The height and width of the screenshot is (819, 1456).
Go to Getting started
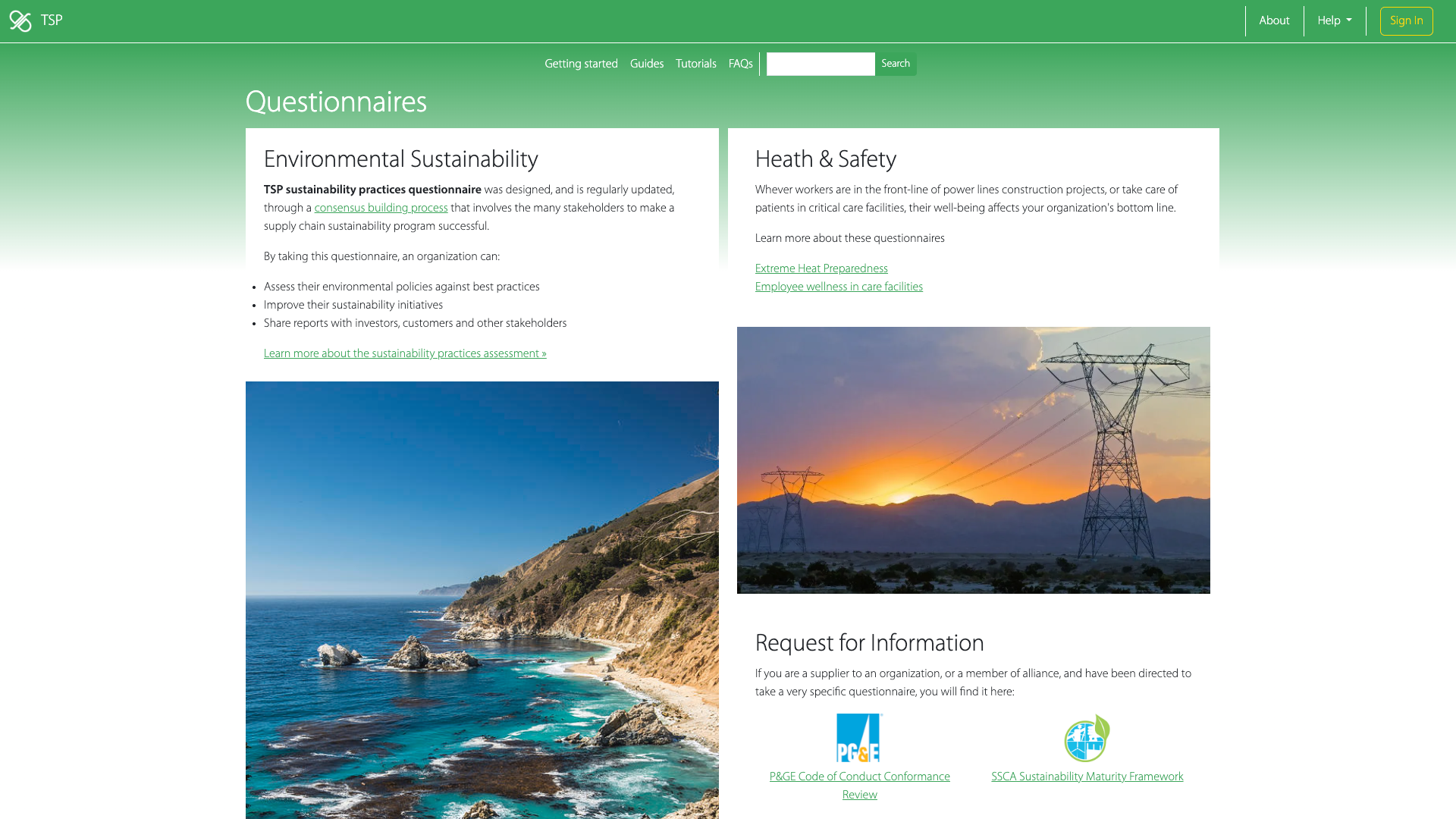581,64
